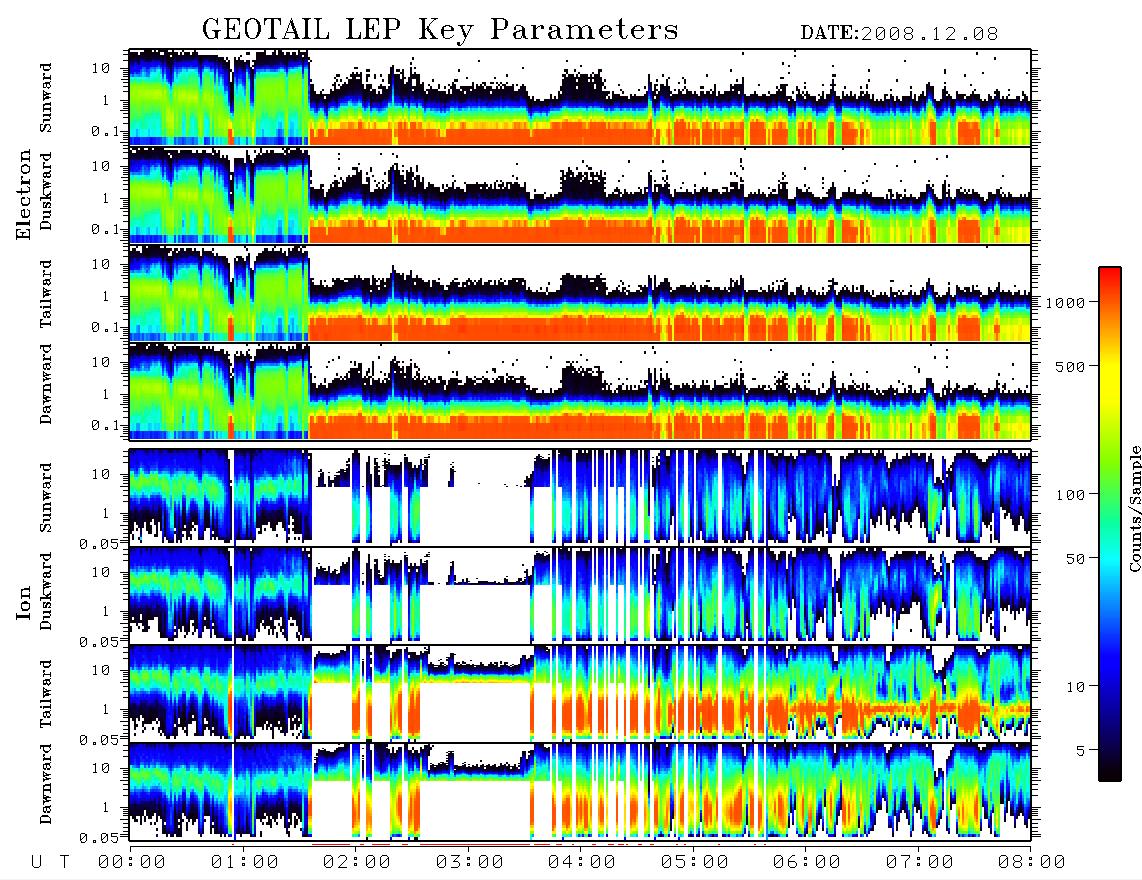Viewport: 1142px width, 880px height.
Task: Click the 03:00 time tick label
Action: [x=470, y=862]
